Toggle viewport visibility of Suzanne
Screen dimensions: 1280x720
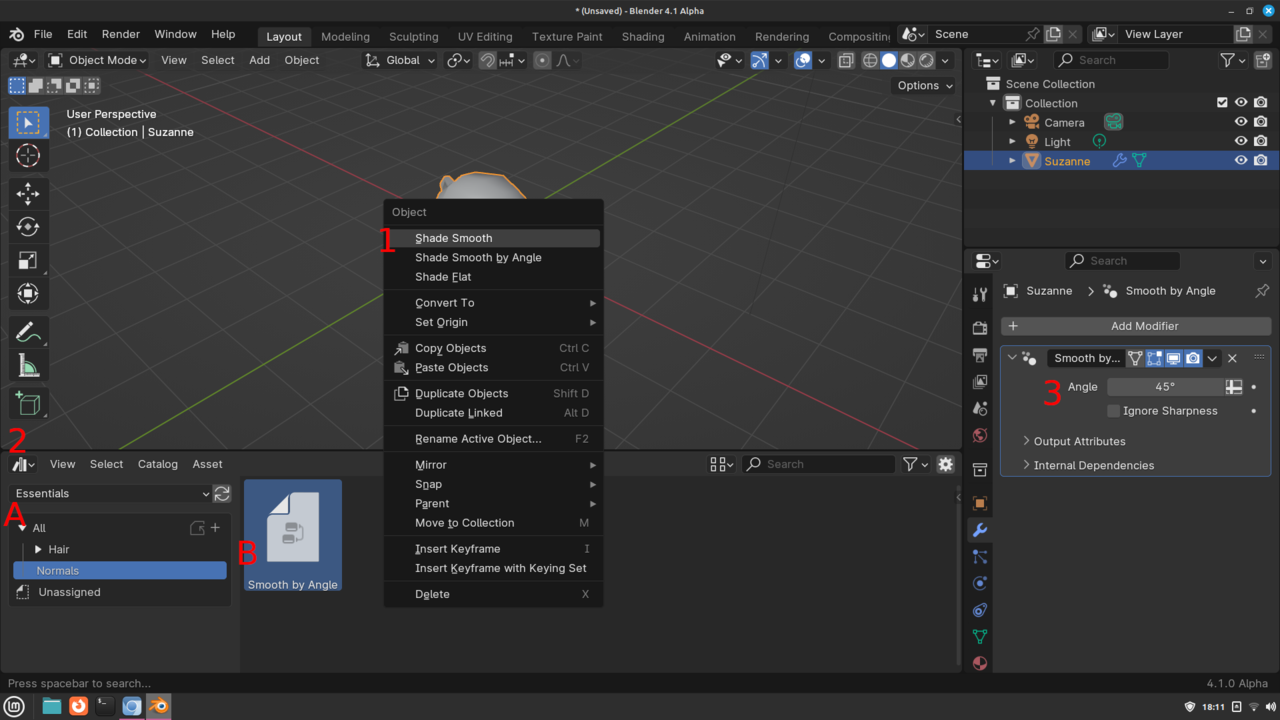(1241, 160)
